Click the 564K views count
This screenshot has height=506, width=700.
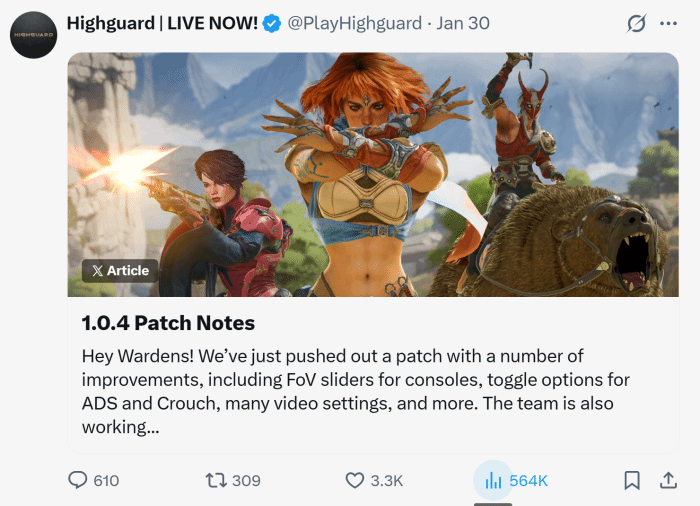click(529, 481)
